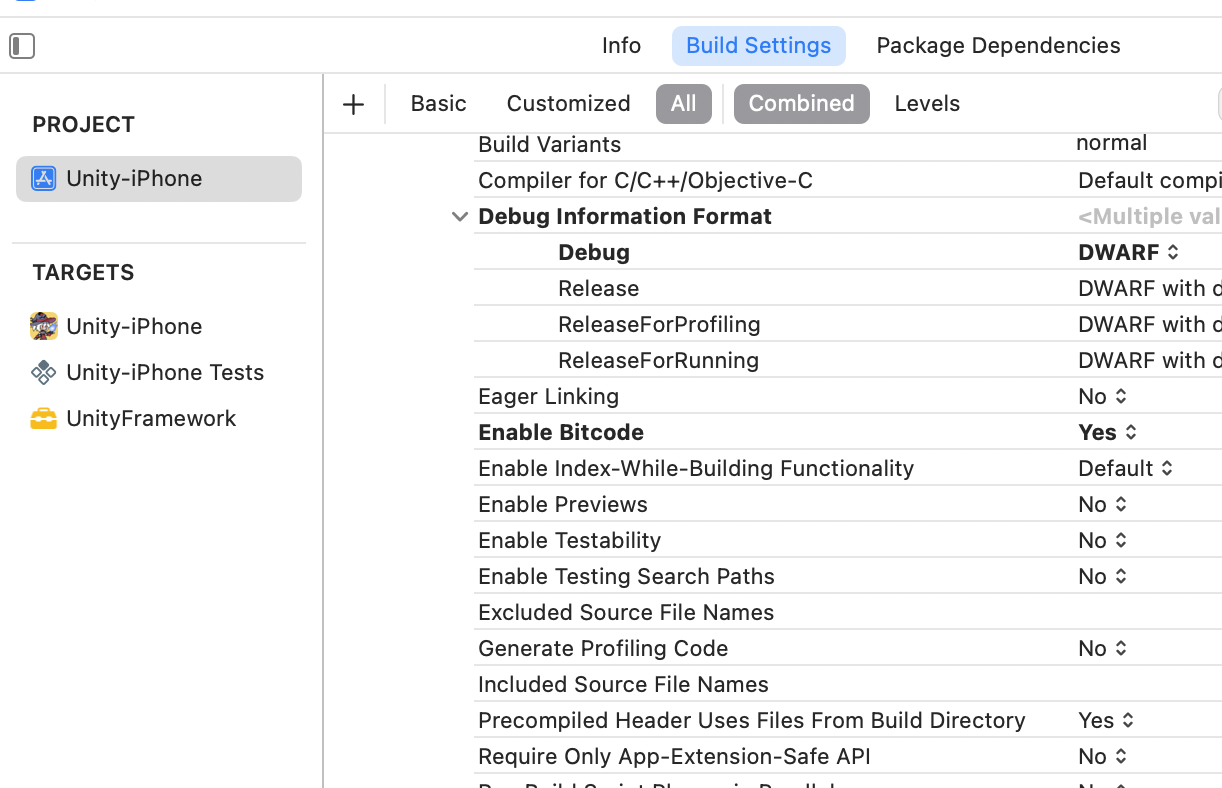Click ReleaseForRunning DWARF value
The width and height of the screenshot is (1222, 788).
click(1150, 360)
